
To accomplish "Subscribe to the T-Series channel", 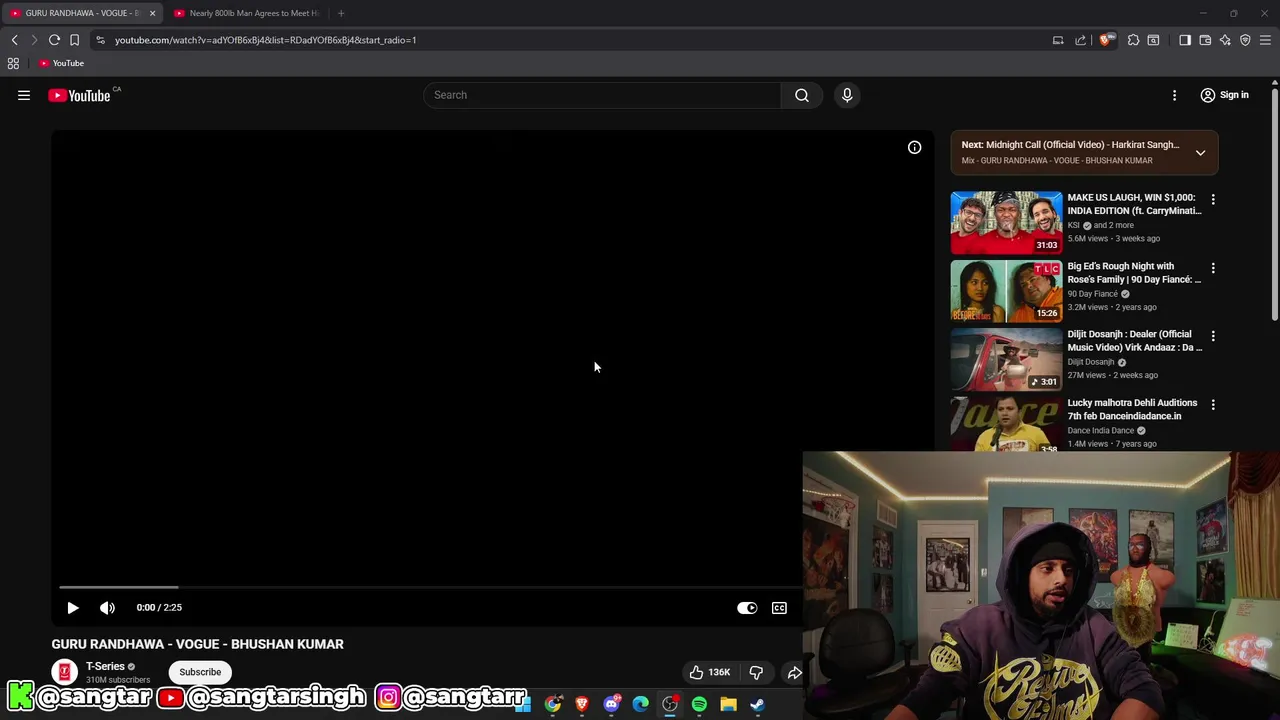I will coord(200,672).
